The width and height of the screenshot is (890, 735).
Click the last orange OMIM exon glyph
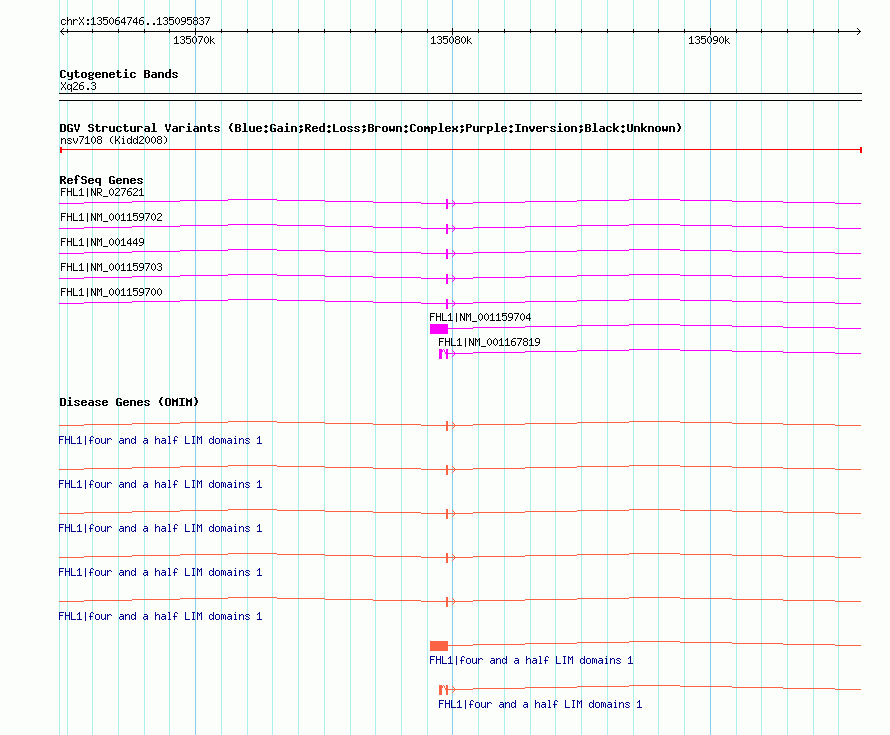point(444,690)
